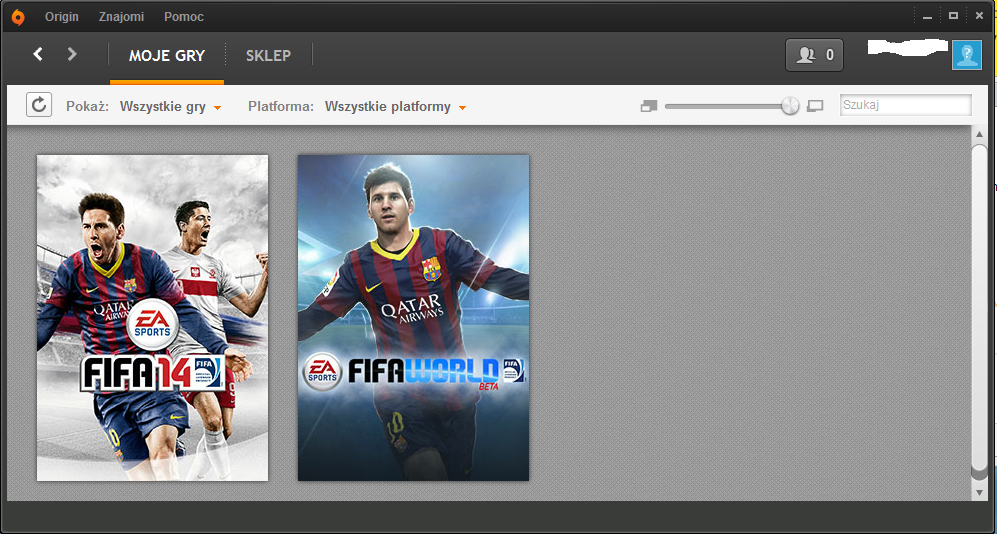Click the Origin logo icon
This screenshot has width=997, height=534.
tap(18, 17)
